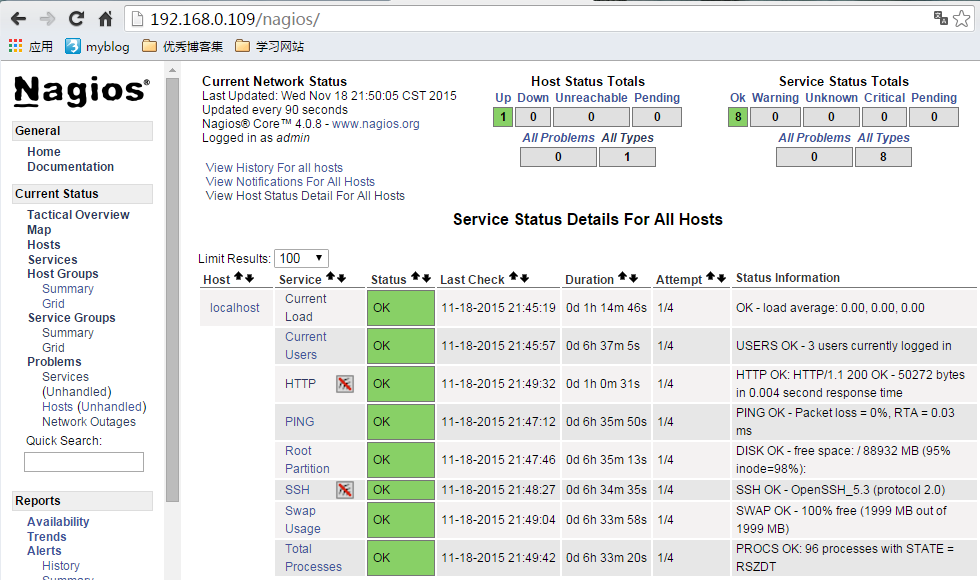Click the Host Status Unreachable link

[591, 98]
